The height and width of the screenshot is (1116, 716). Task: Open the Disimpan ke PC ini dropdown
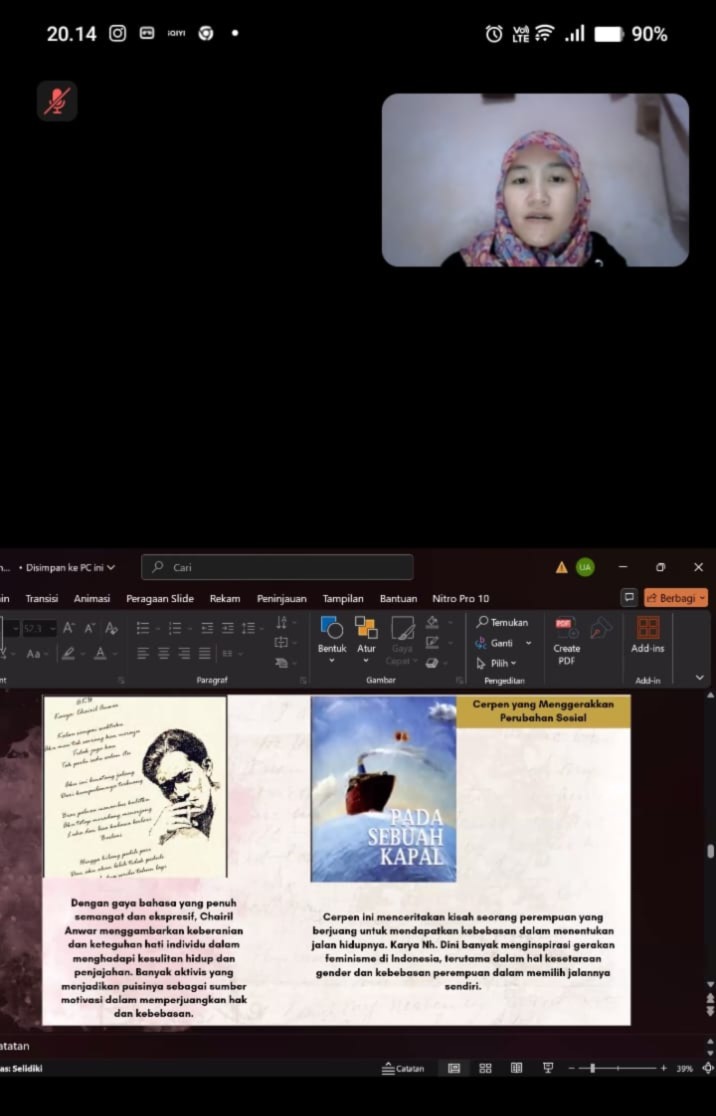point(70,567)
